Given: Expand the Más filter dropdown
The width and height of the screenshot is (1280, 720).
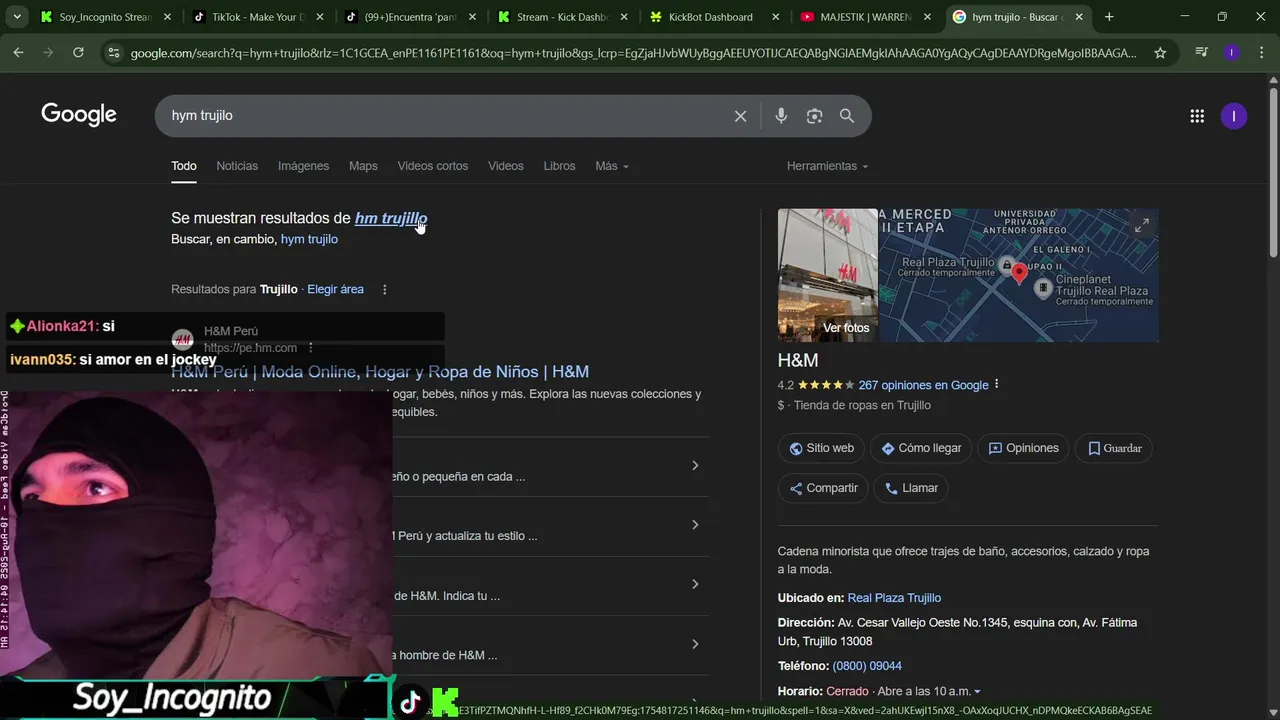Looking at the screenshot, I should pos(612,166).
